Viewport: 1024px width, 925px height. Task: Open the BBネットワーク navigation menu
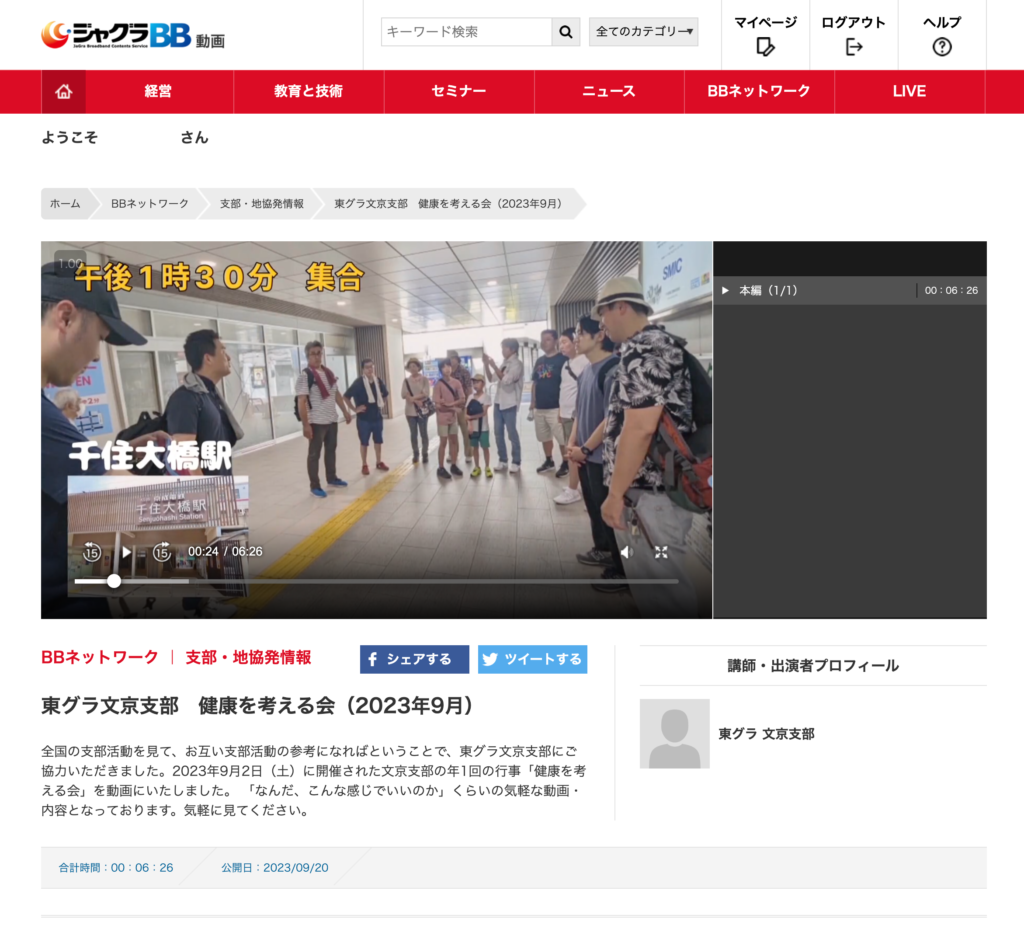coord(759,91)
